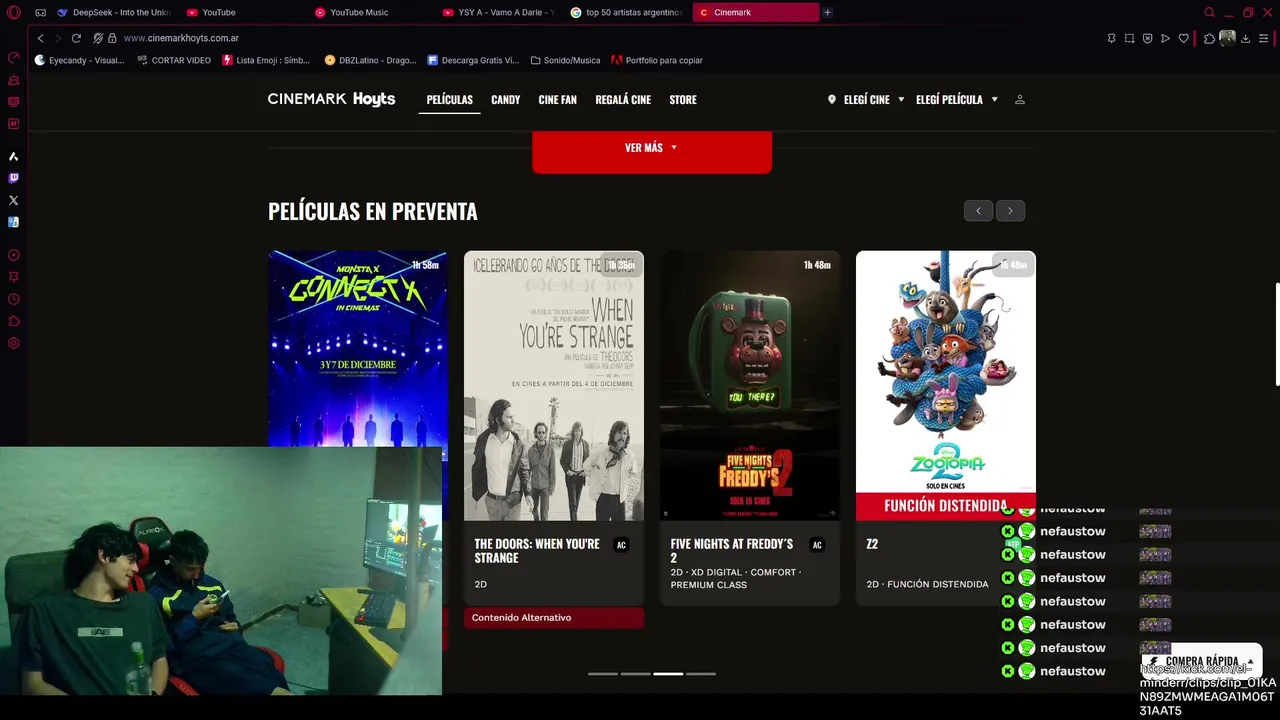Go forward with the browser forward arrow
This screenshot has height=720, width=1280.
click(x=58, y=38)
